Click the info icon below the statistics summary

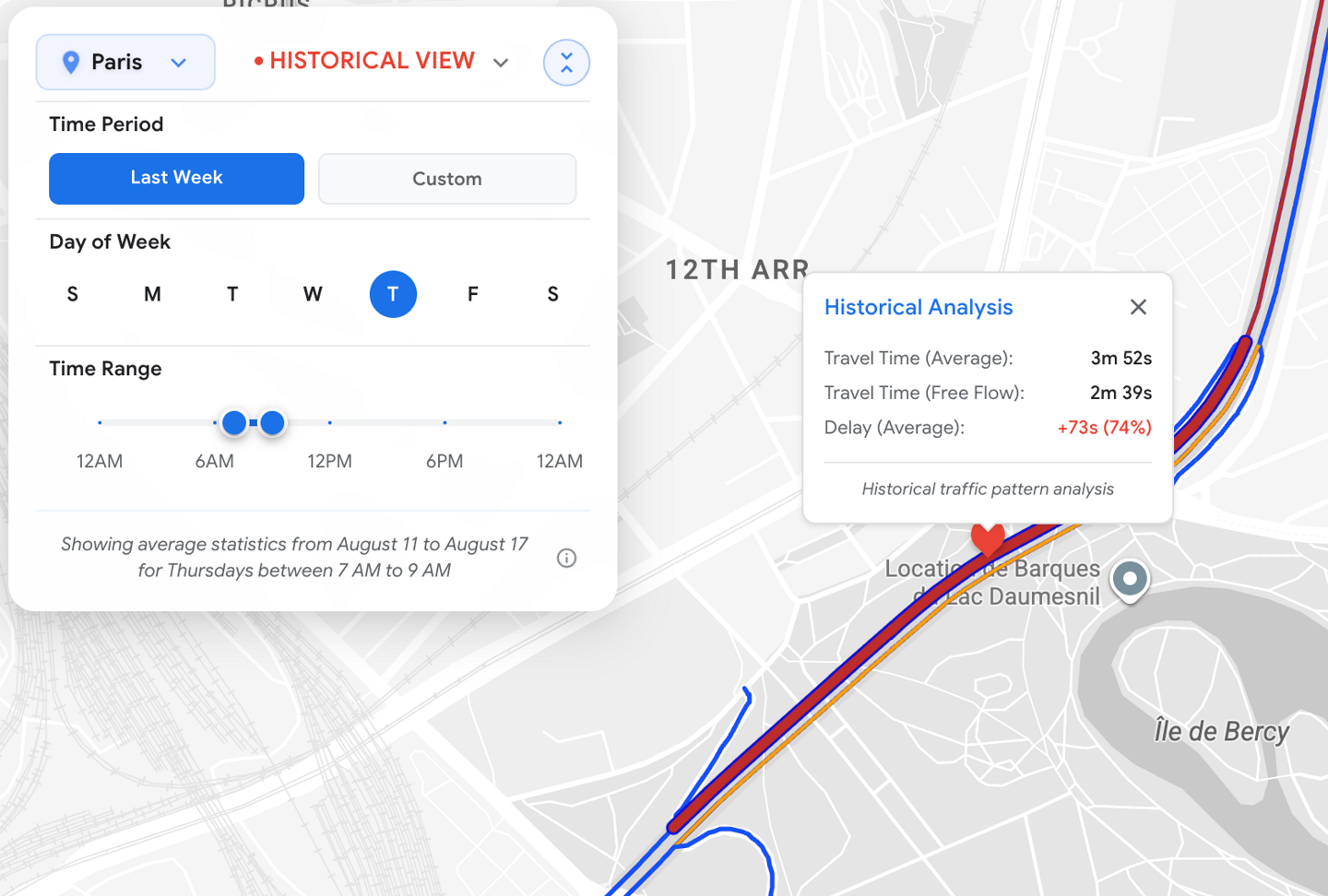tap(566, 558)
